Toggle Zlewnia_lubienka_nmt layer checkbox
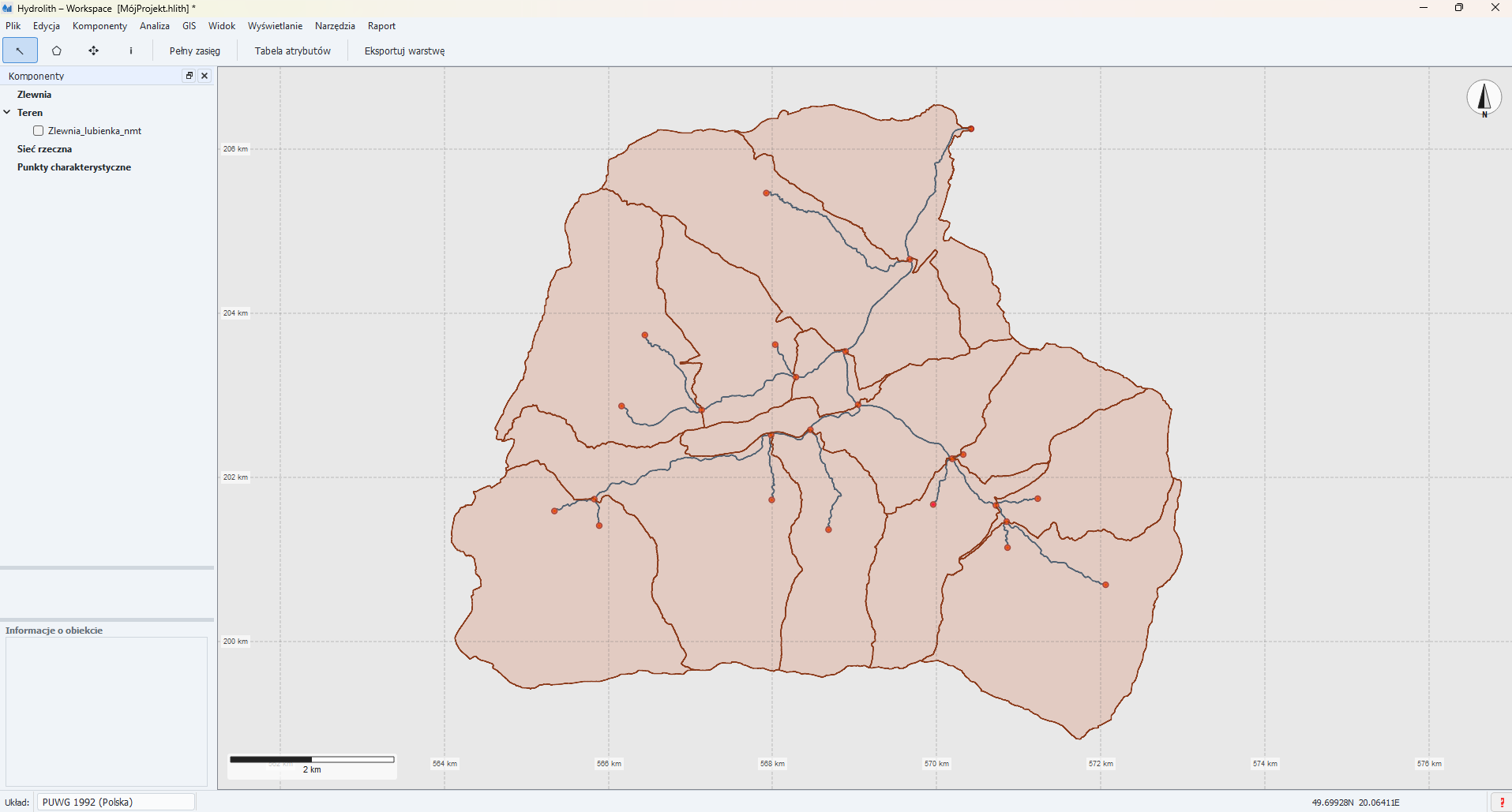 tap(38, 131)
